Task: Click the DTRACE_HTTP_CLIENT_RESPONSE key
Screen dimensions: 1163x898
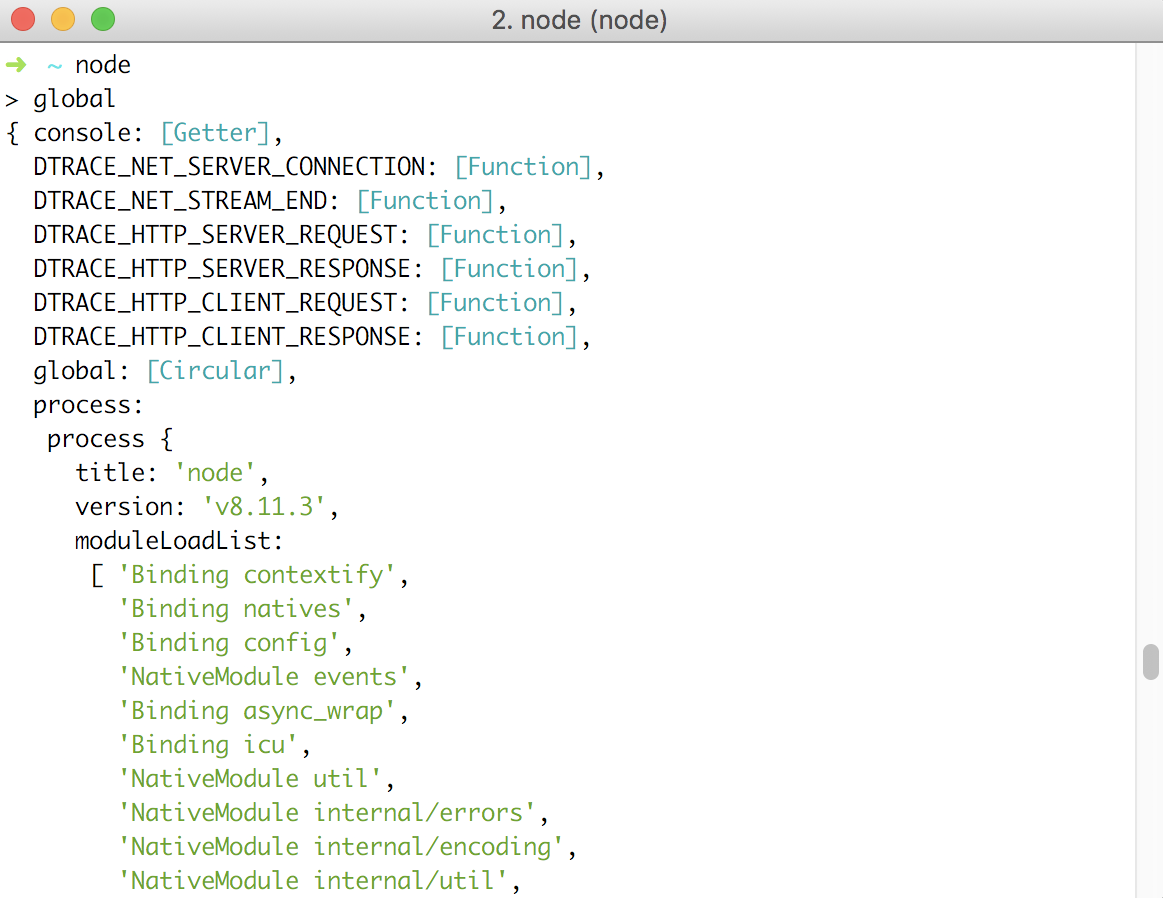Action: pos(222,337)
